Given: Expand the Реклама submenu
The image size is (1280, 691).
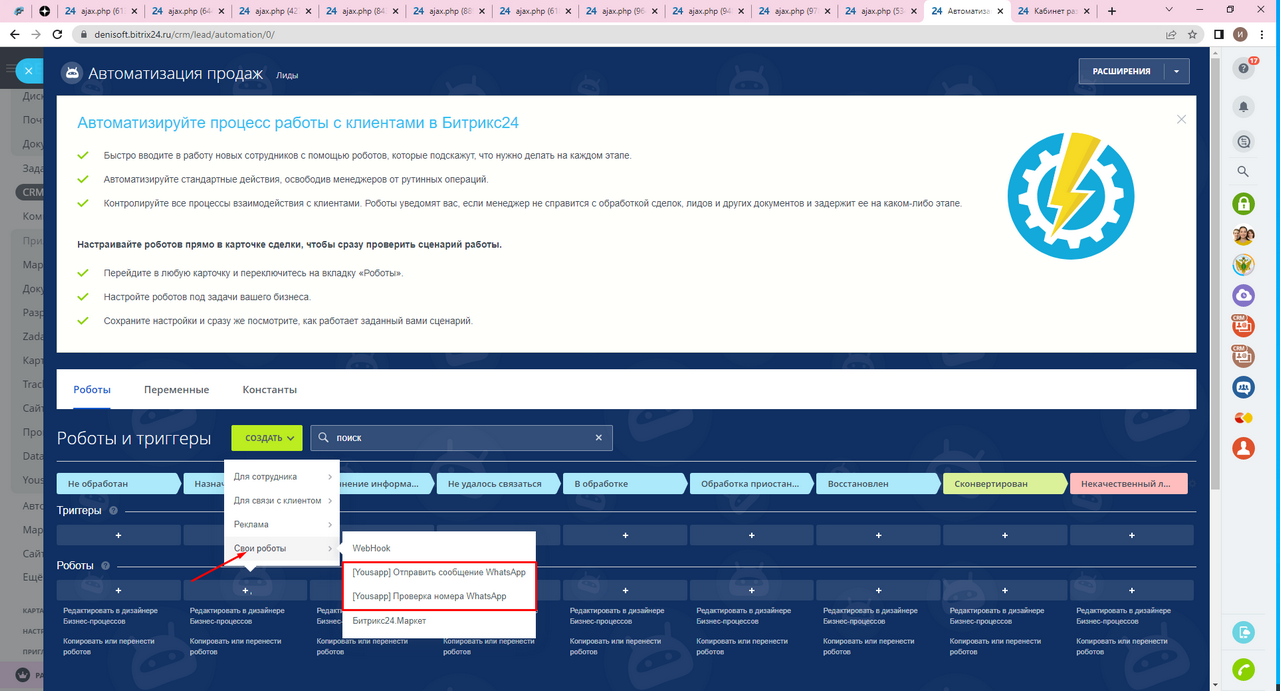Looking at the screenshot, I should (x=282, y=524).
